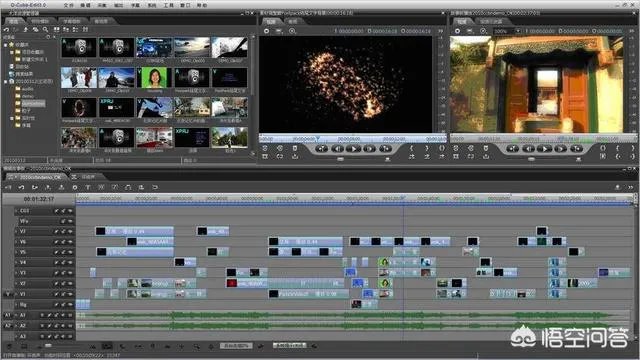Open the overflow chevron at timeline toolbar right
The width and height of the screenshot is (640, 360).
tap(631, 187)
